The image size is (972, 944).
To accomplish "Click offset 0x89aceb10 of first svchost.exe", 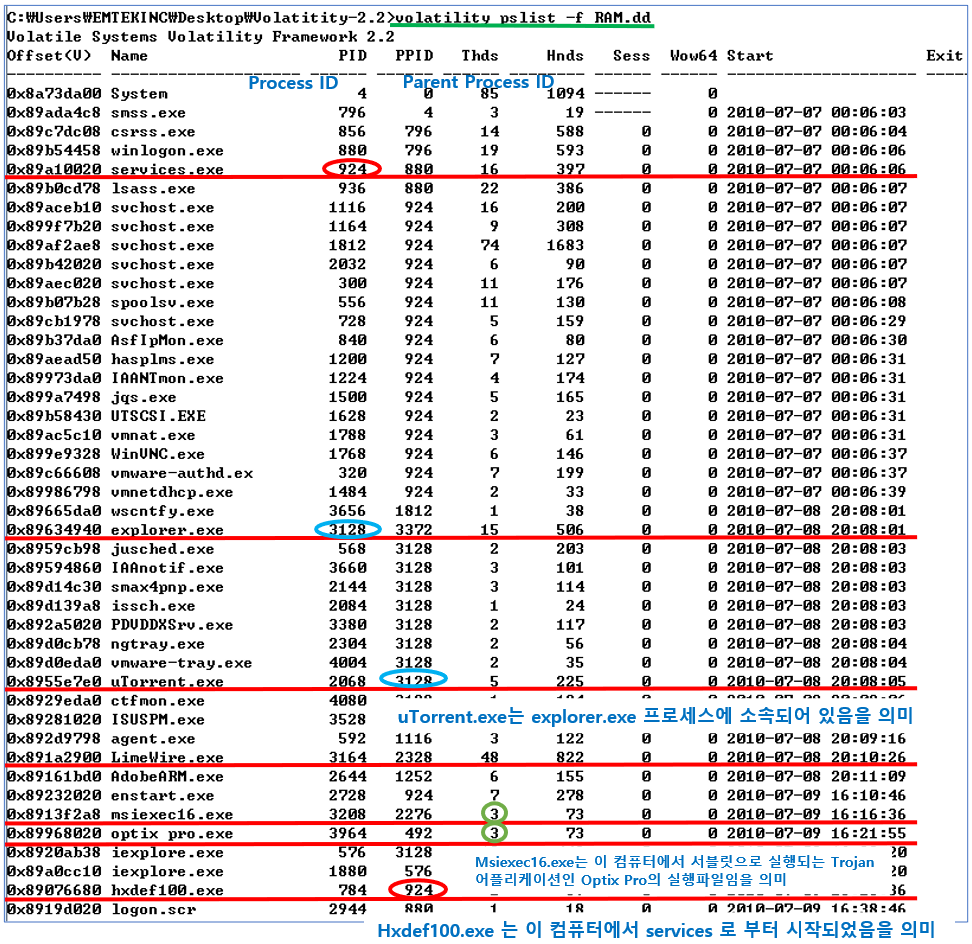I will click(x=54, y=208).
